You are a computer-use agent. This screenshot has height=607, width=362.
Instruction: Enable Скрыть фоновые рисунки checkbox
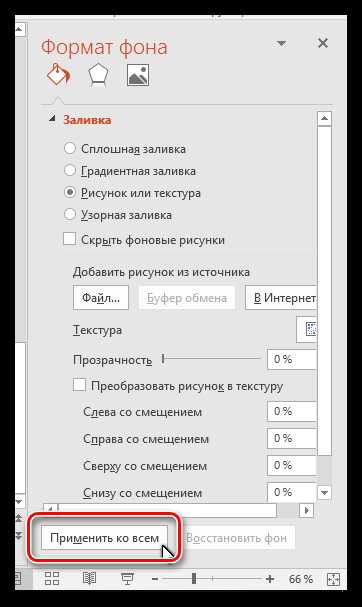[69, 239]
